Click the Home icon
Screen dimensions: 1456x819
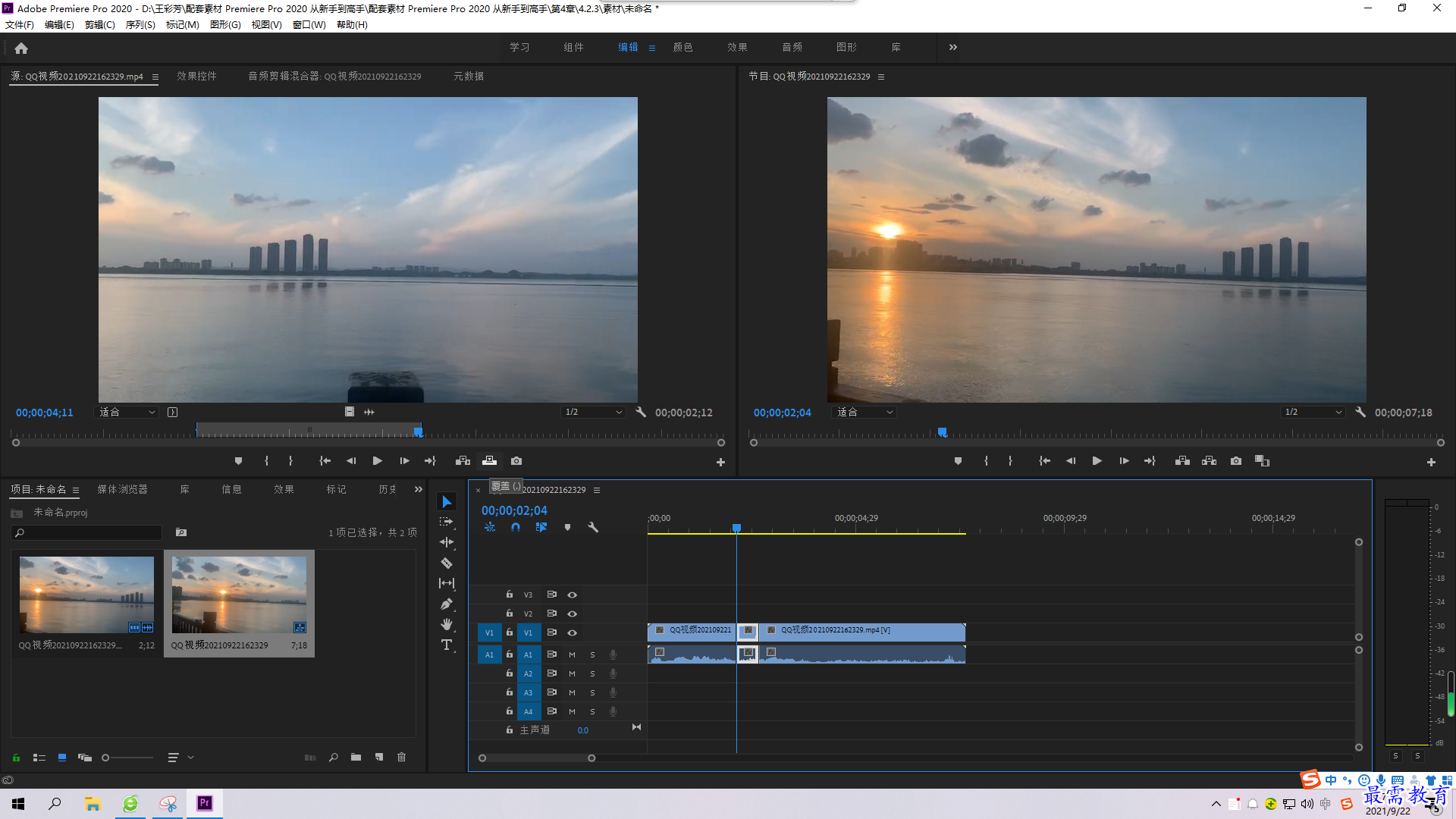(x=21, y=48)
